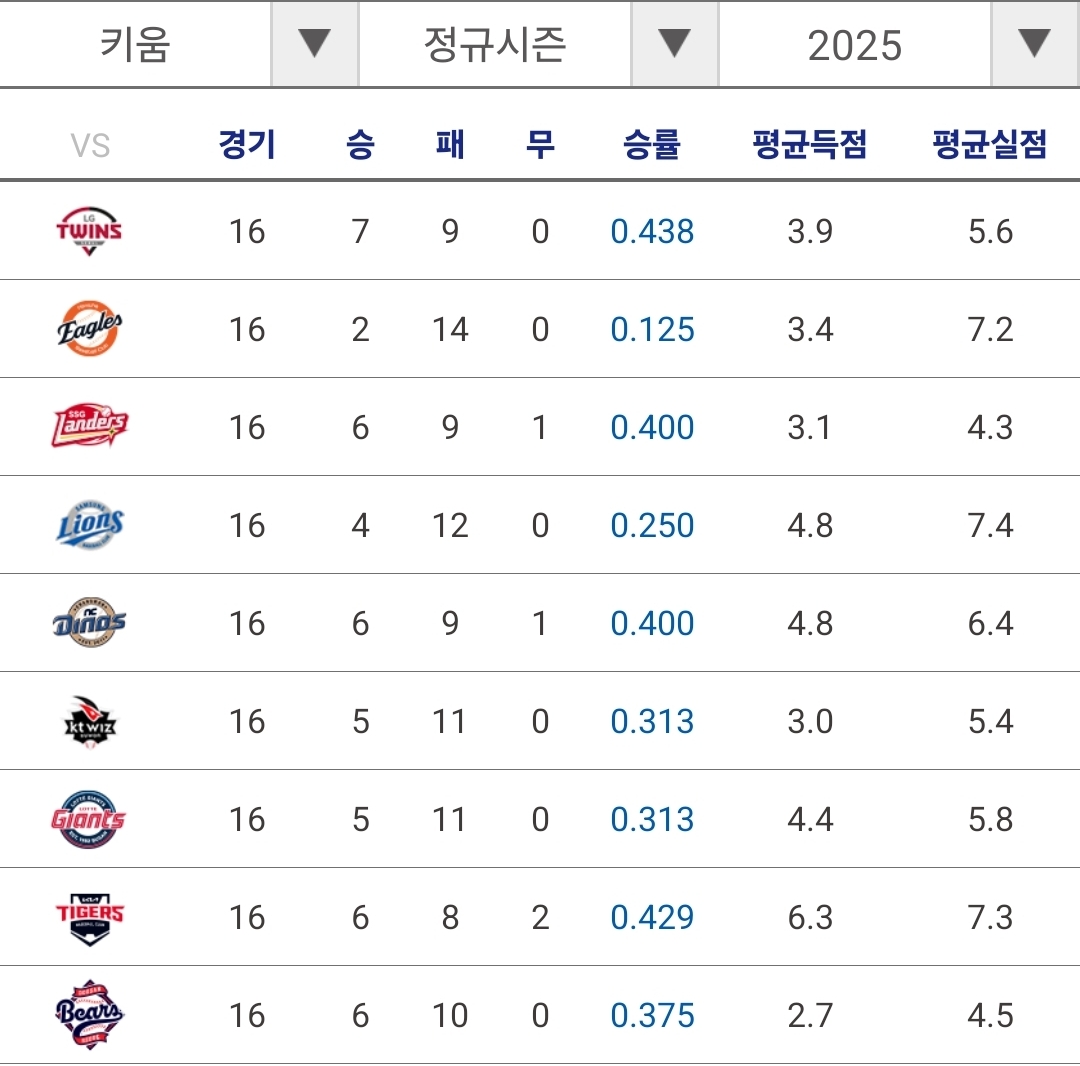Click the KIA Tigers team logo

tap(90, 917)
